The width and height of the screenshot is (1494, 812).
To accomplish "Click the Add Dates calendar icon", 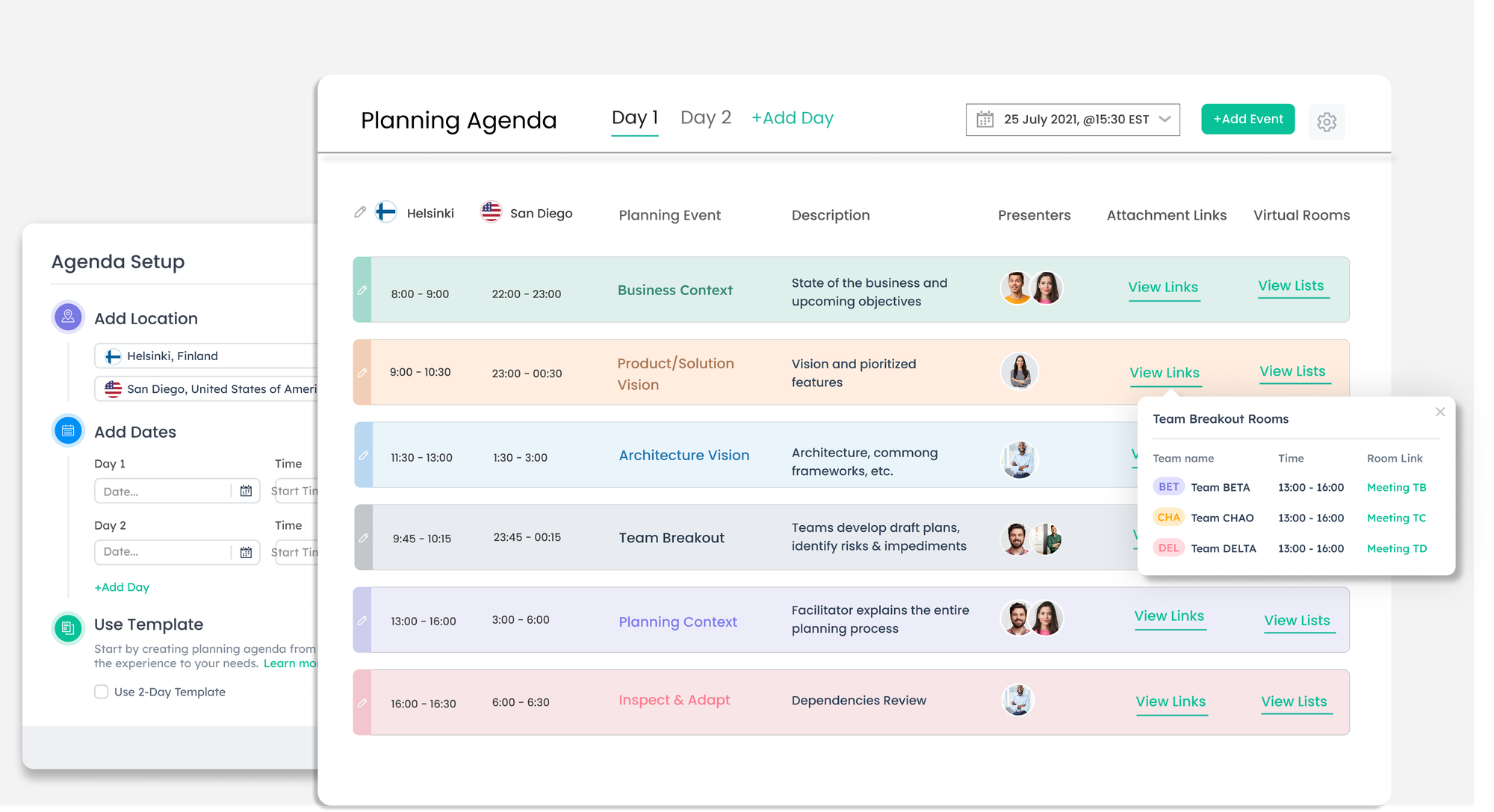I will click(x=68, y=430).
